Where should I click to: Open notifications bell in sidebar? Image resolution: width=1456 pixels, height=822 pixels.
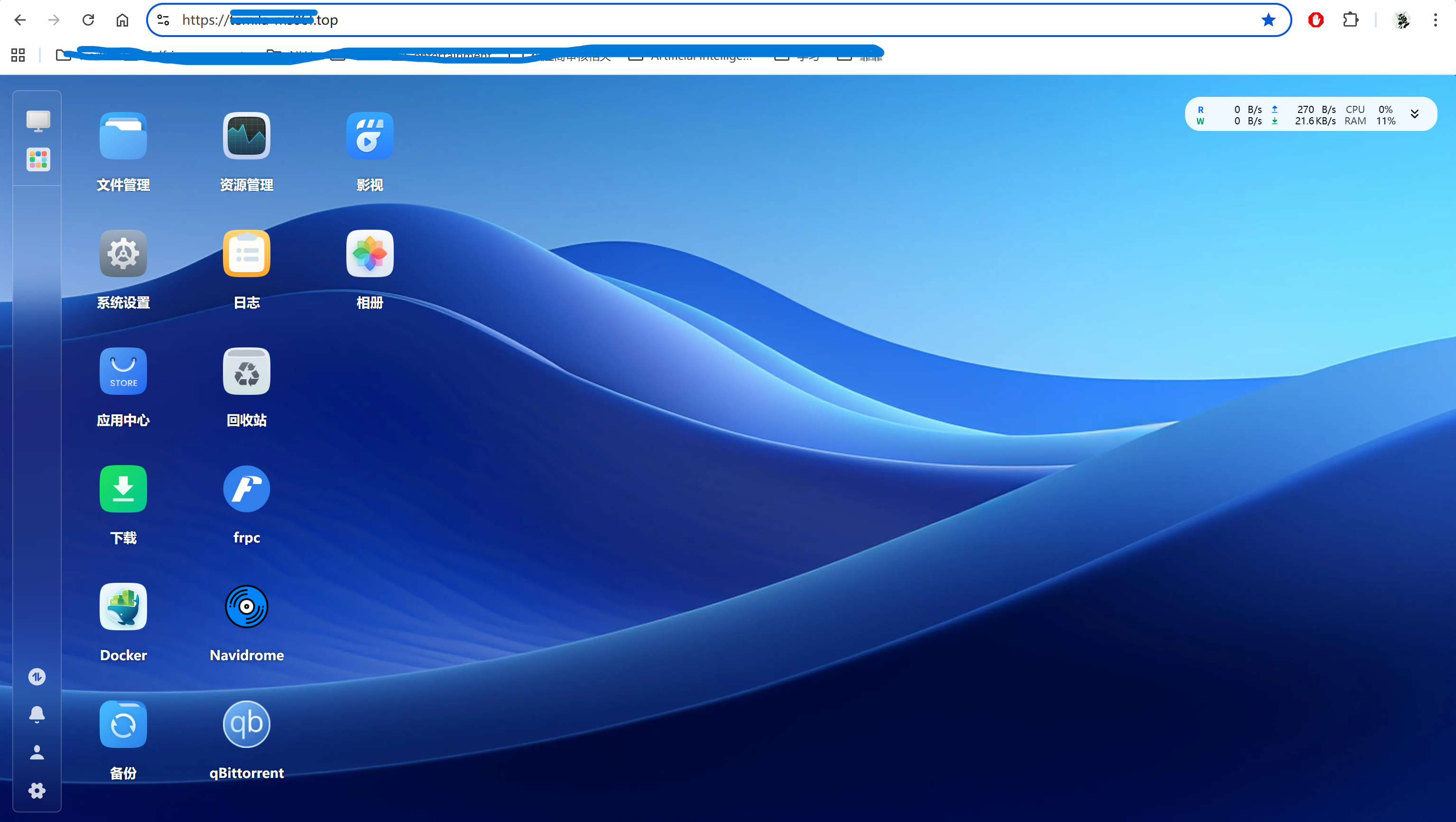click(37, 714)
